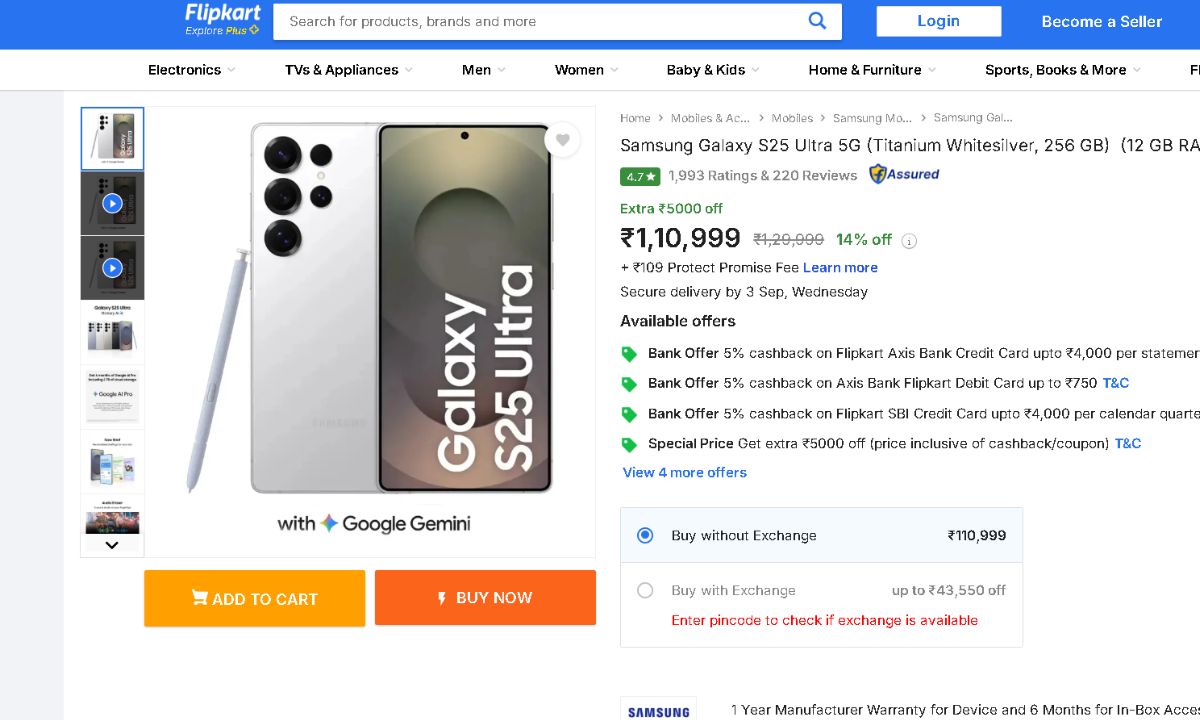Click price info icon beside 14% off
The image size is (1200, 720).
[x=909, y=241]
